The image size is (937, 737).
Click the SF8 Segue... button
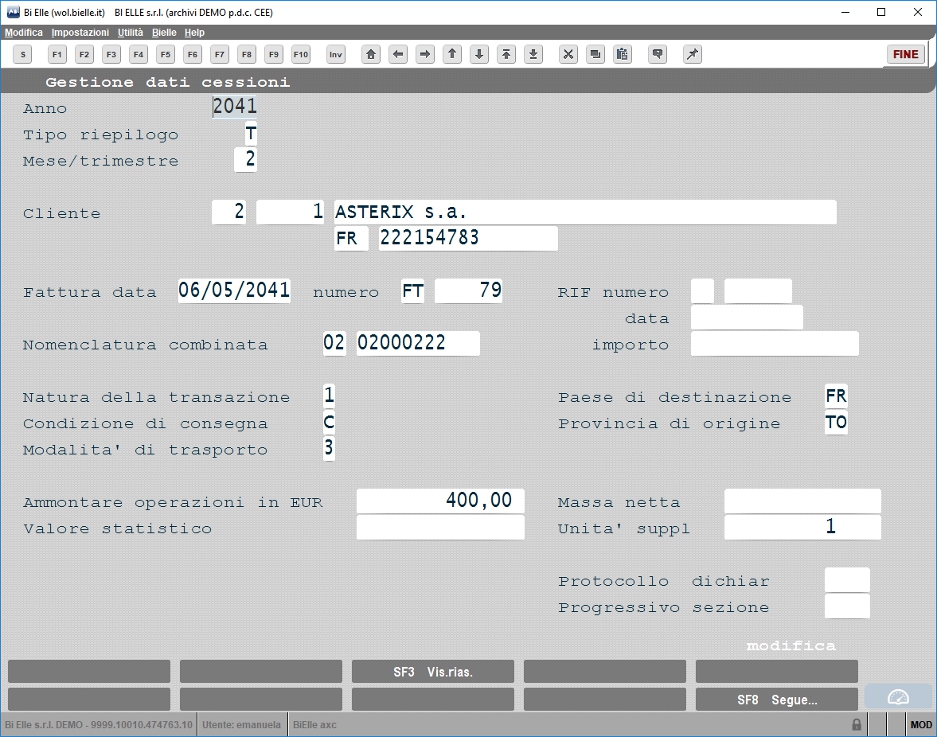coord(777,699)
